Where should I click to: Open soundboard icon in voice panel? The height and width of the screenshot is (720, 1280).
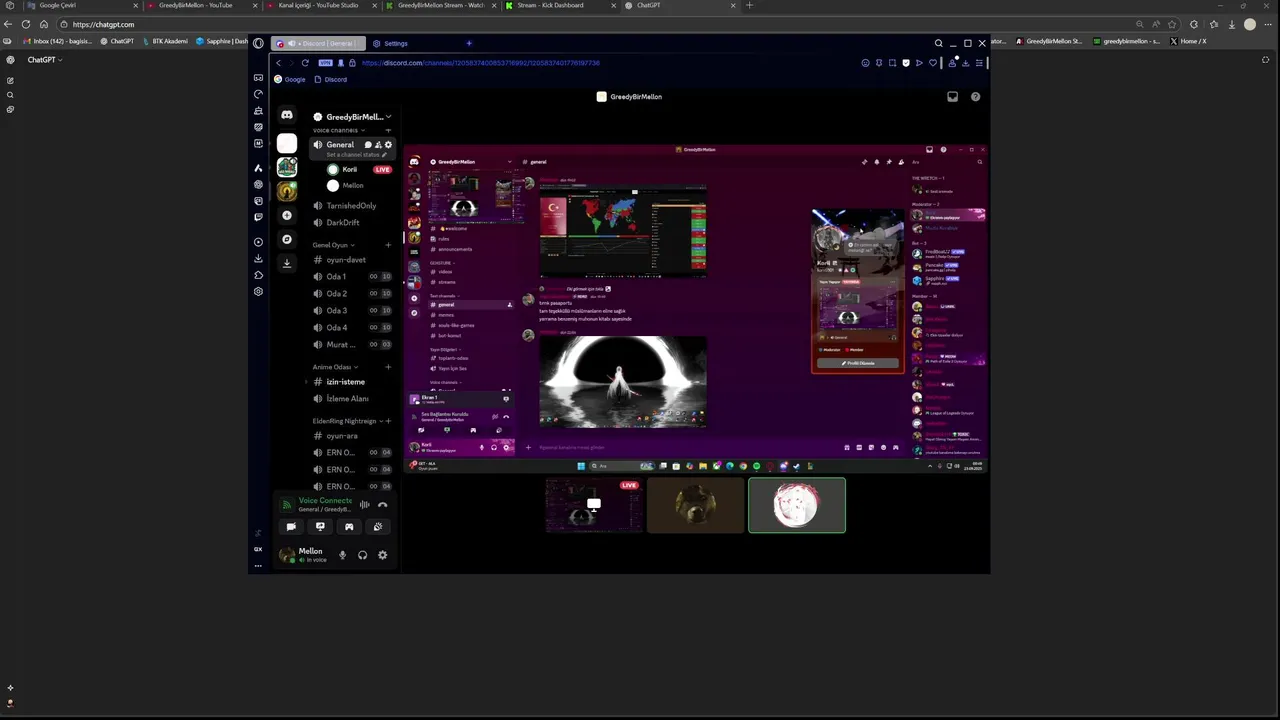point(378,527)
